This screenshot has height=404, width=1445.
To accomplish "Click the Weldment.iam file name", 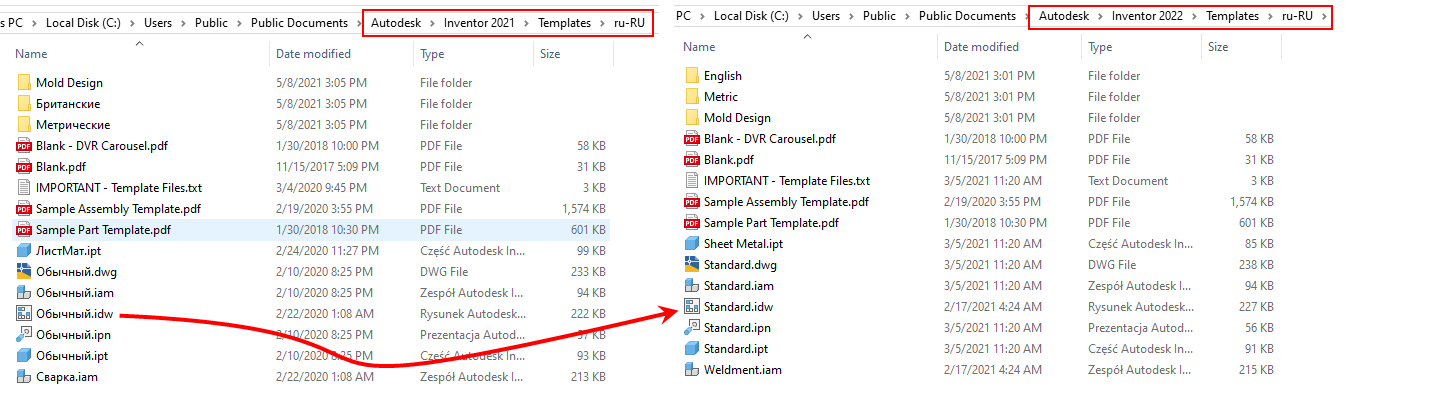I will coord(743,370).
